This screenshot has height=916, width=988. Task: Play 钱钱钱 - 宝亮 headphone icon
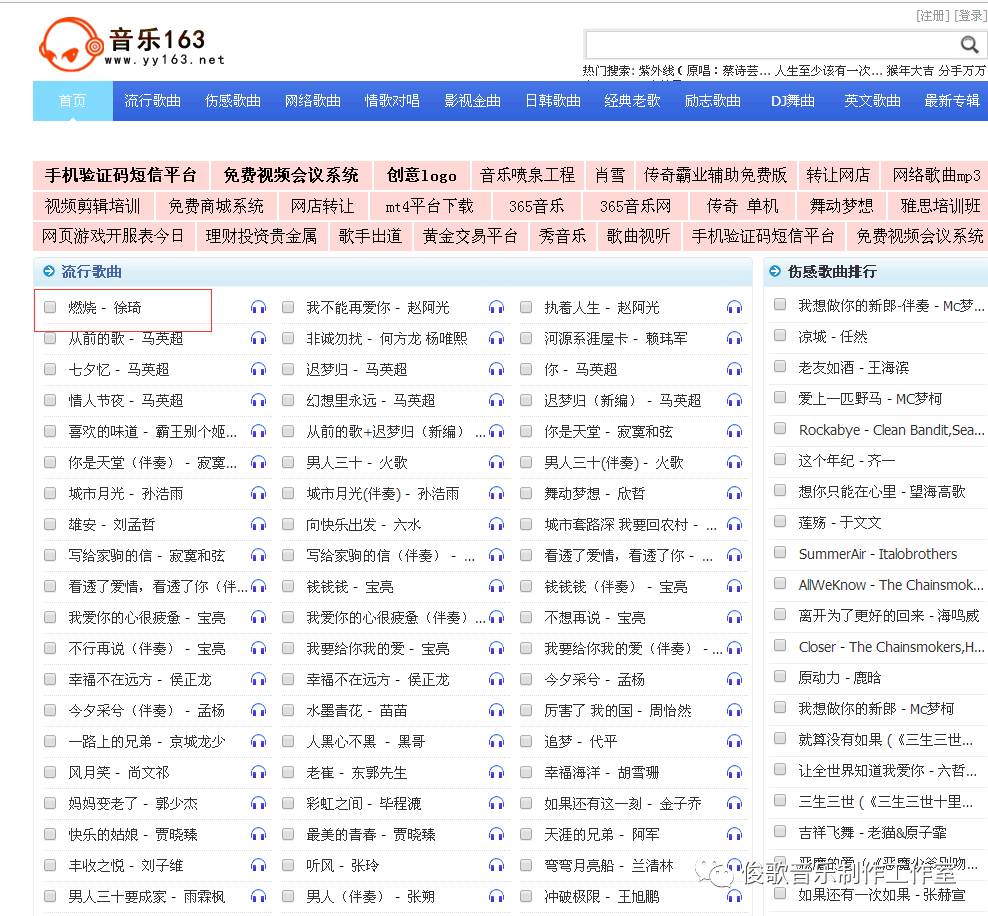point(497,587)
